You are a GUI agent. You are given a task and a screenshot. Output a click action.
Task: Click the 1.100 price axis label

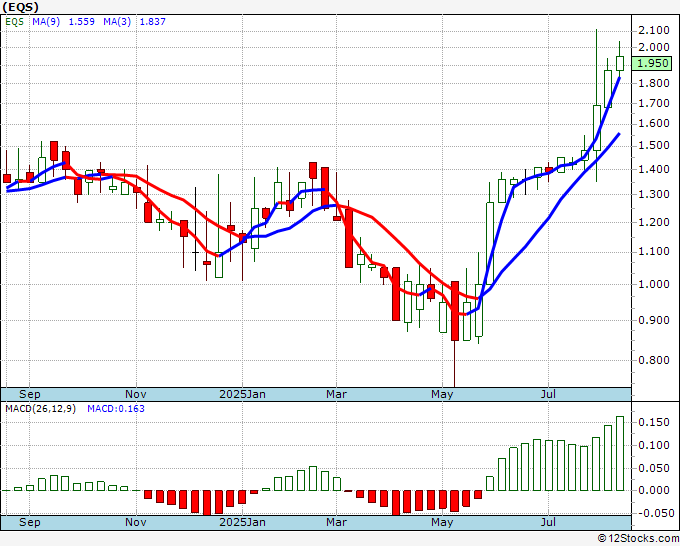click(x=654, y=252)
